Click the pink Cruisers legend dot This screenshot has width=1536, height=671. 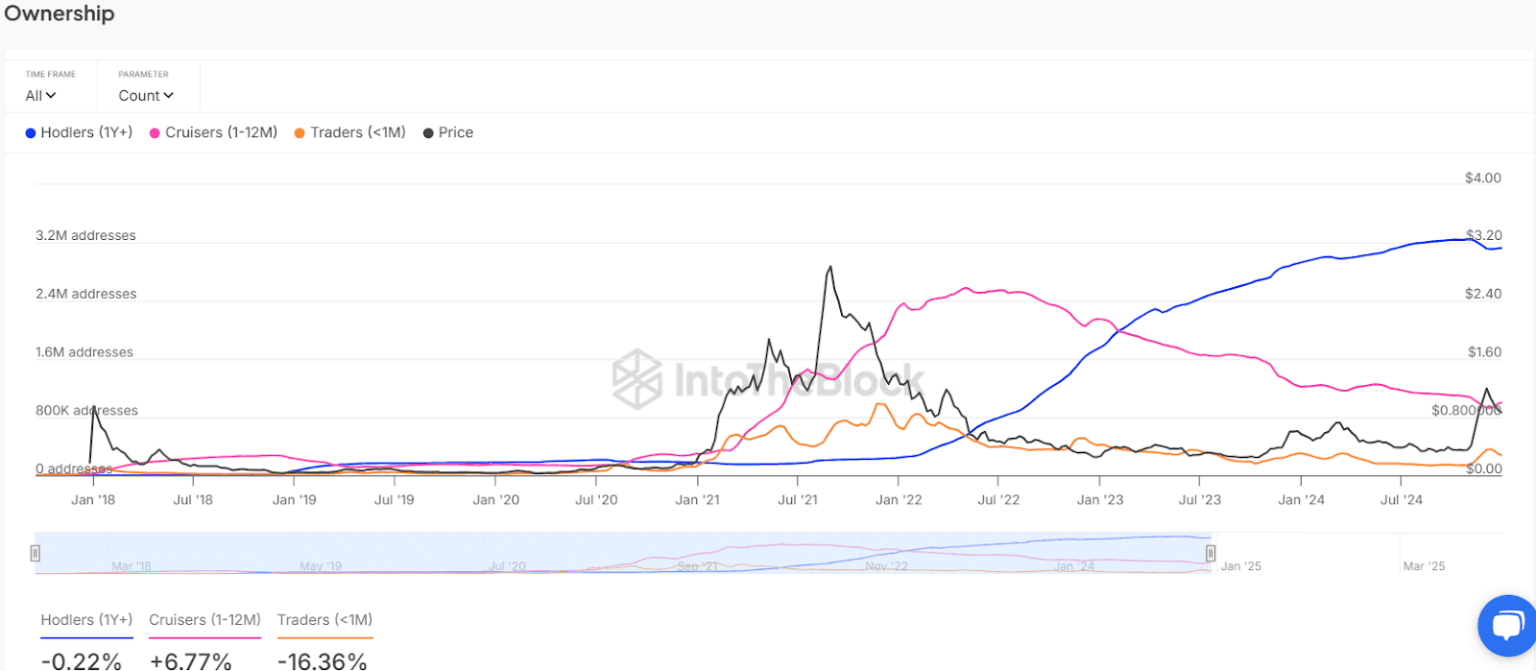pos(155,133)
